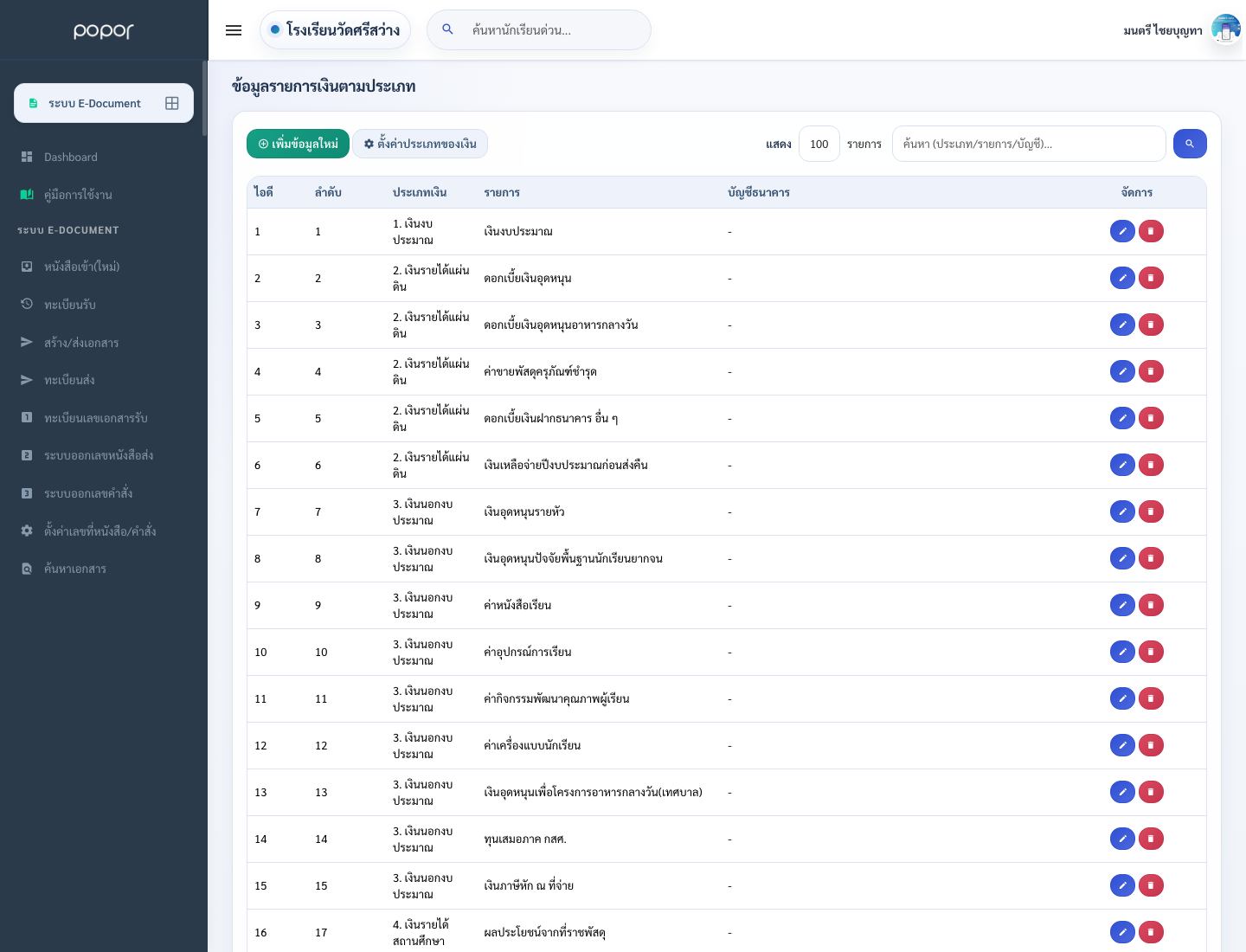Click user avatar at top right
1246x952 pixels.
[1225, 29]
